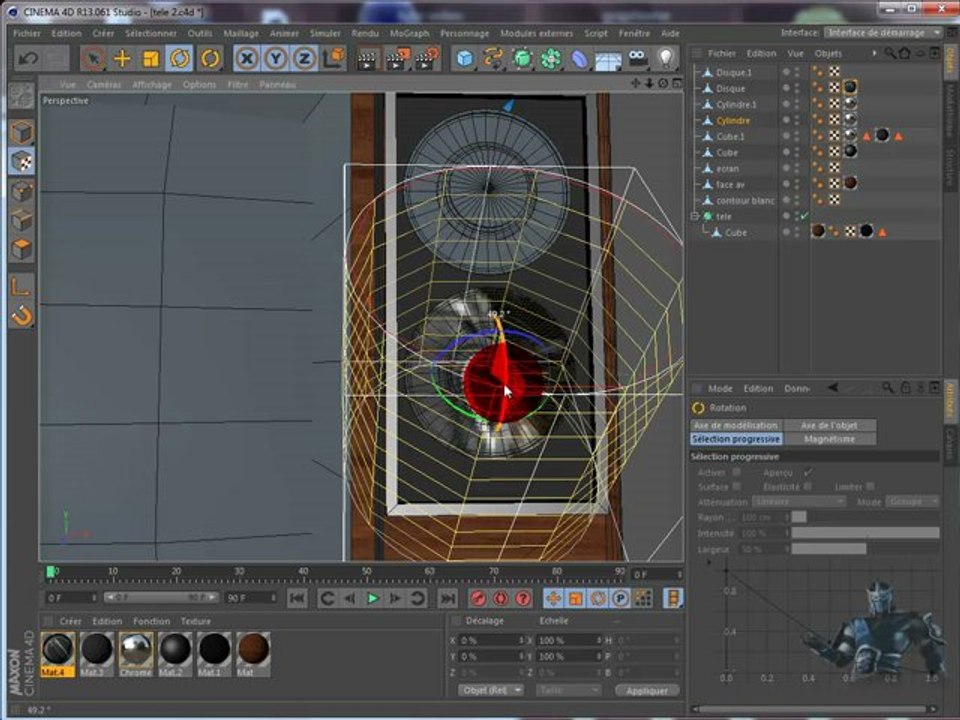Viewport: 960px width, 720px height.
Task: Select the Move tool in top toolbar
Action: coord(122,59)
